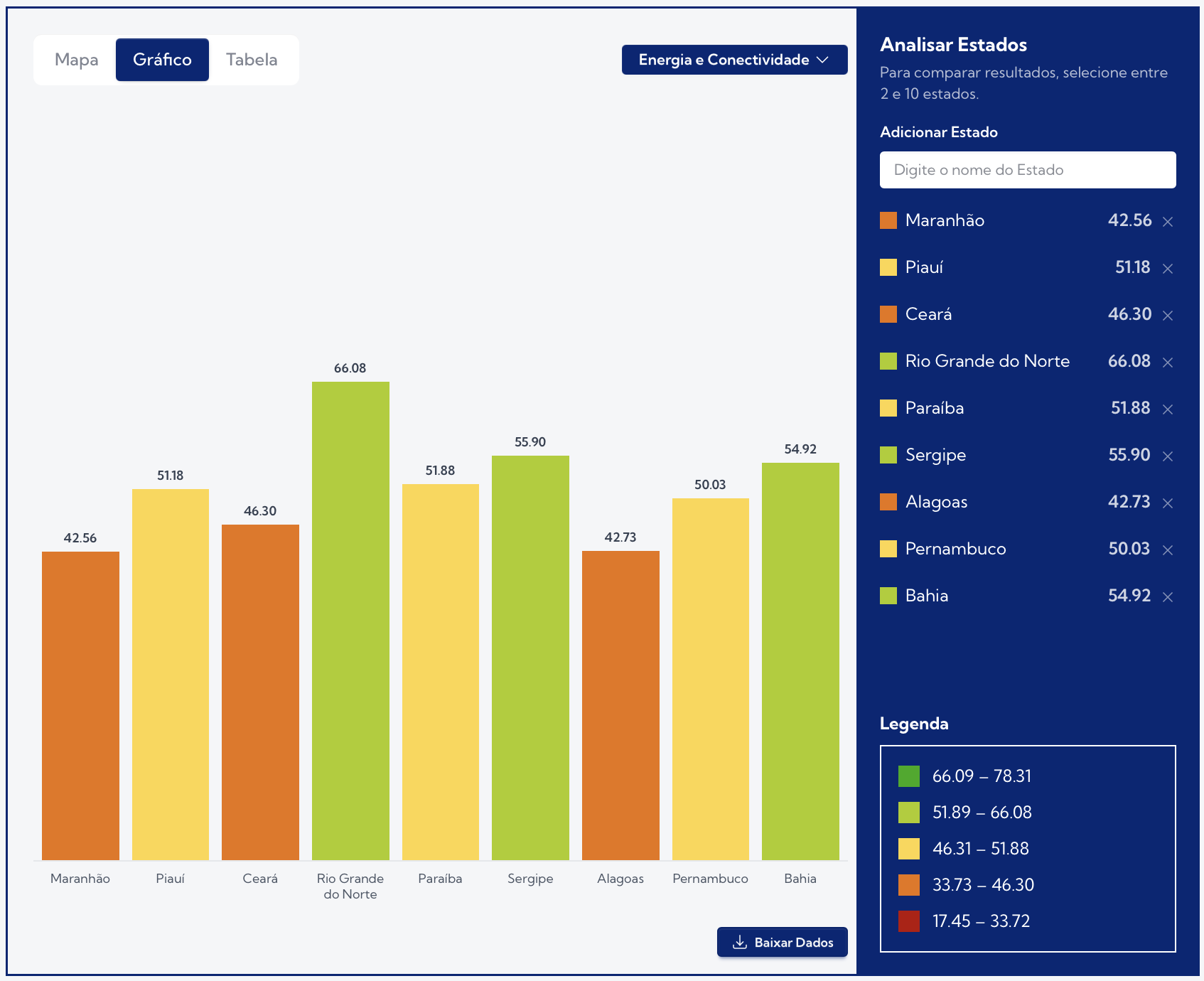Remove Sergipe with the X icon
1204x981 pixels.
click(1167, 456)
